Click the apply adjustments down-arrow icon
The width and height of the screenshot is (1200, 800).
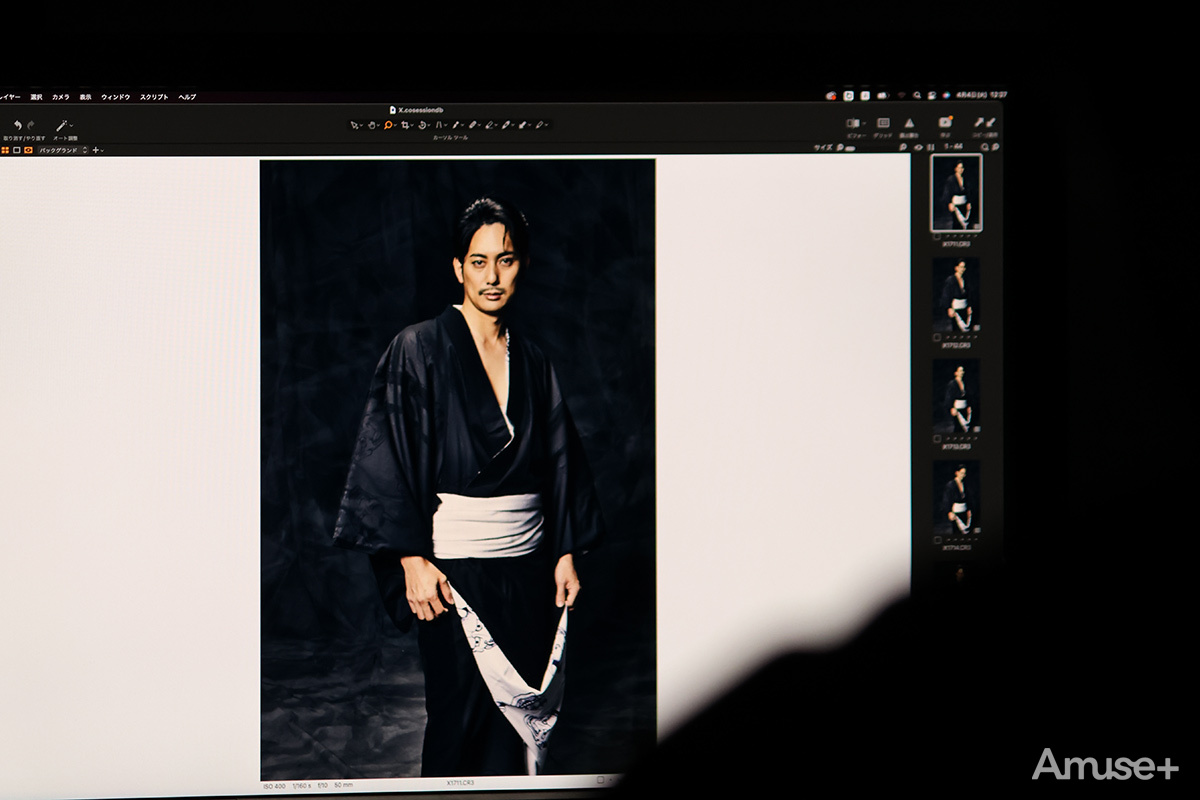991,123
